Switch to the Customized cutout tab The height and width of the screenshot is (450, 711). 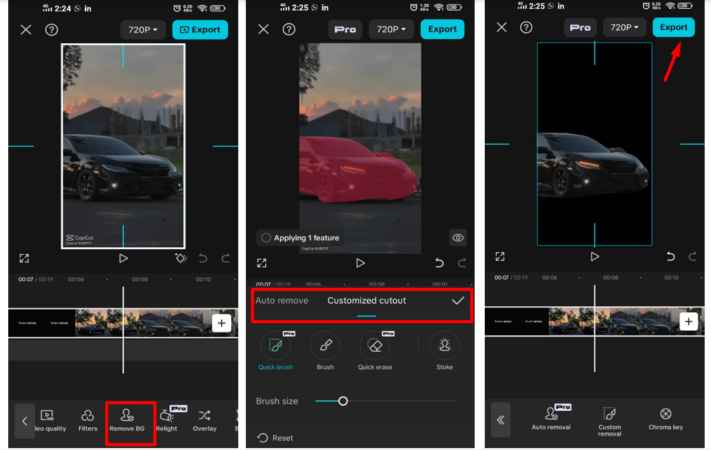(x=367, y=300)
